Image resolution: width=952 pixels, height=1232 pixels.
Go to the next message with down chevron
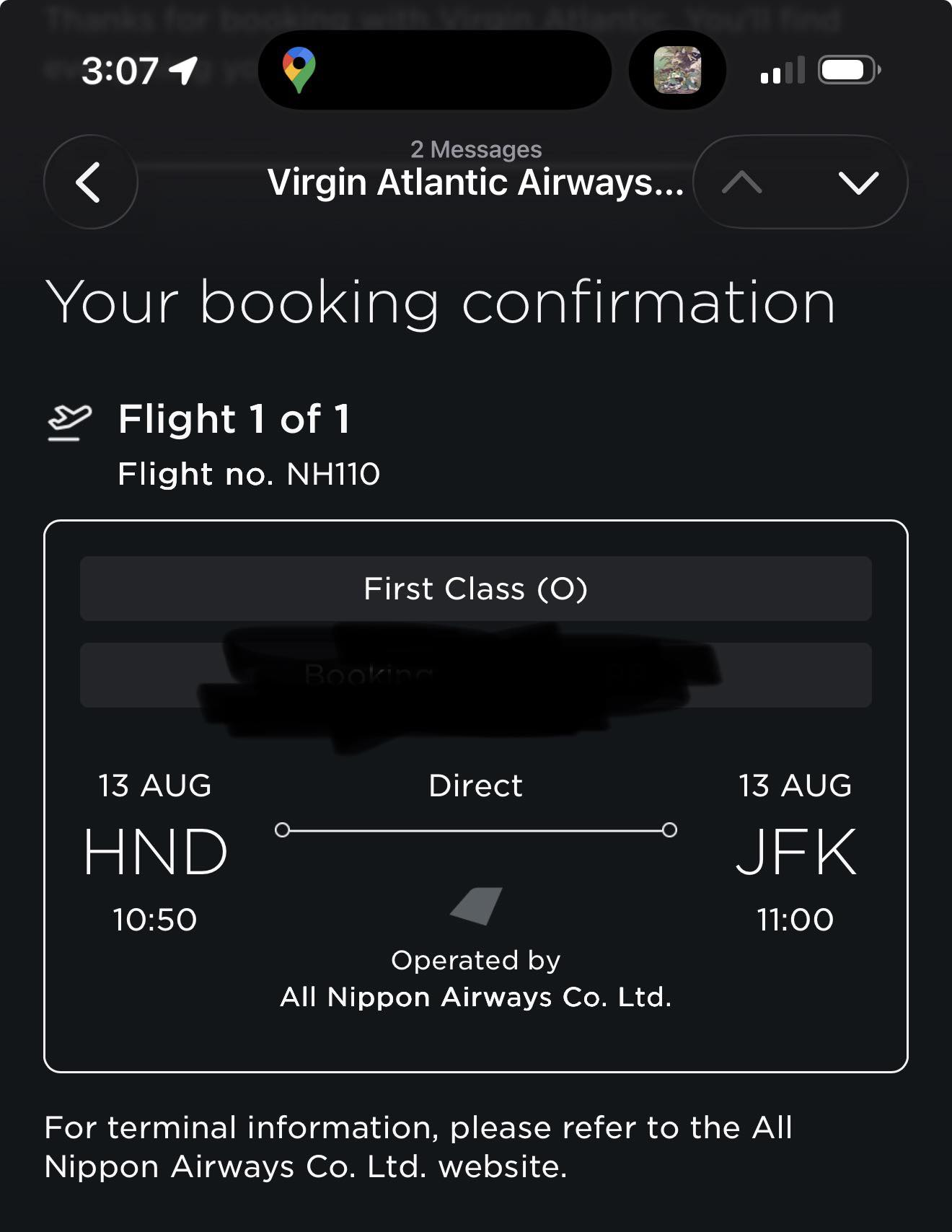pos(859,182)
